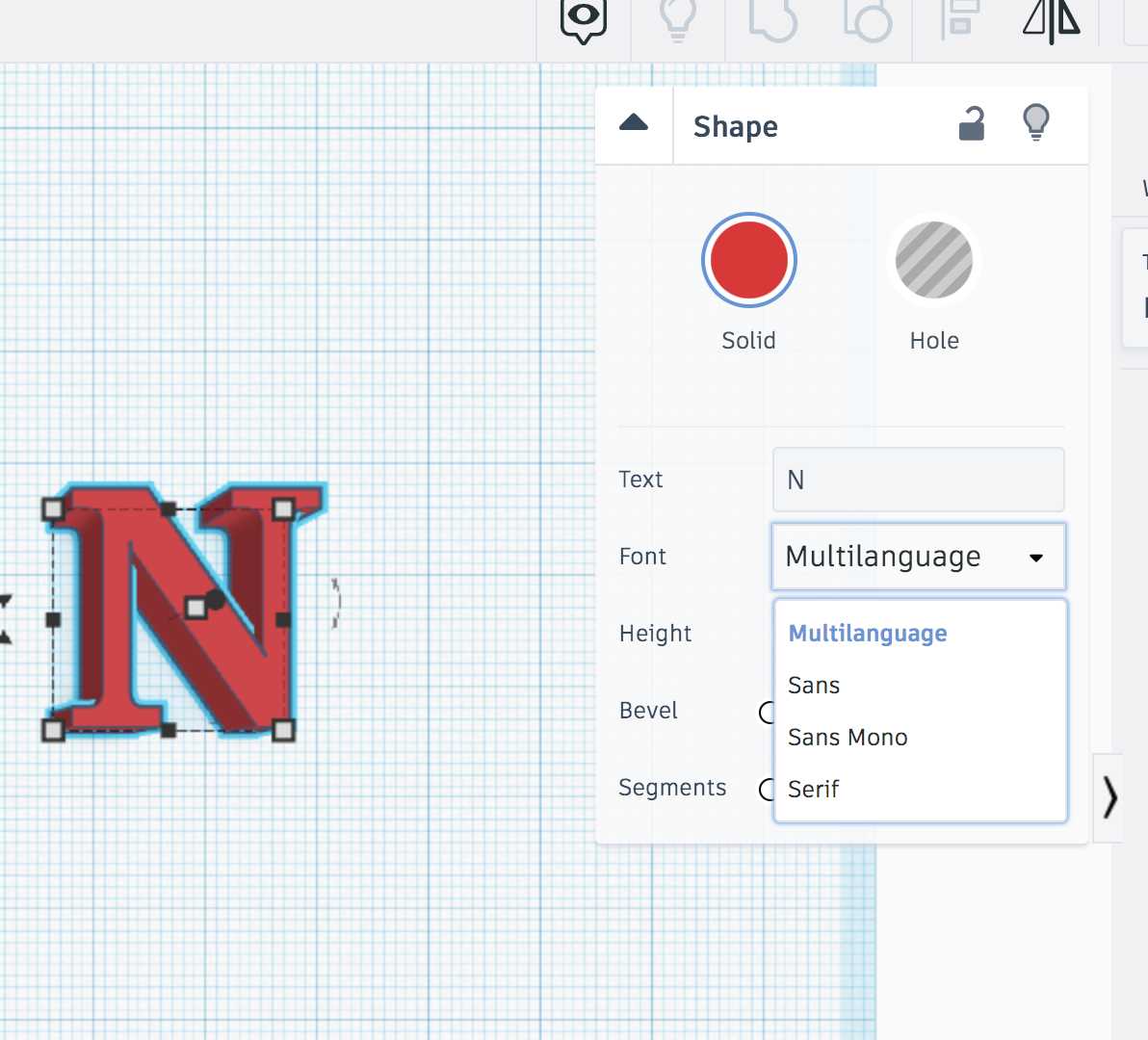Image resolution: width=1148 pixels, height=1040 pixels.
Task: Click the Bevel slider handle
Action: click(x=767, y=713)
